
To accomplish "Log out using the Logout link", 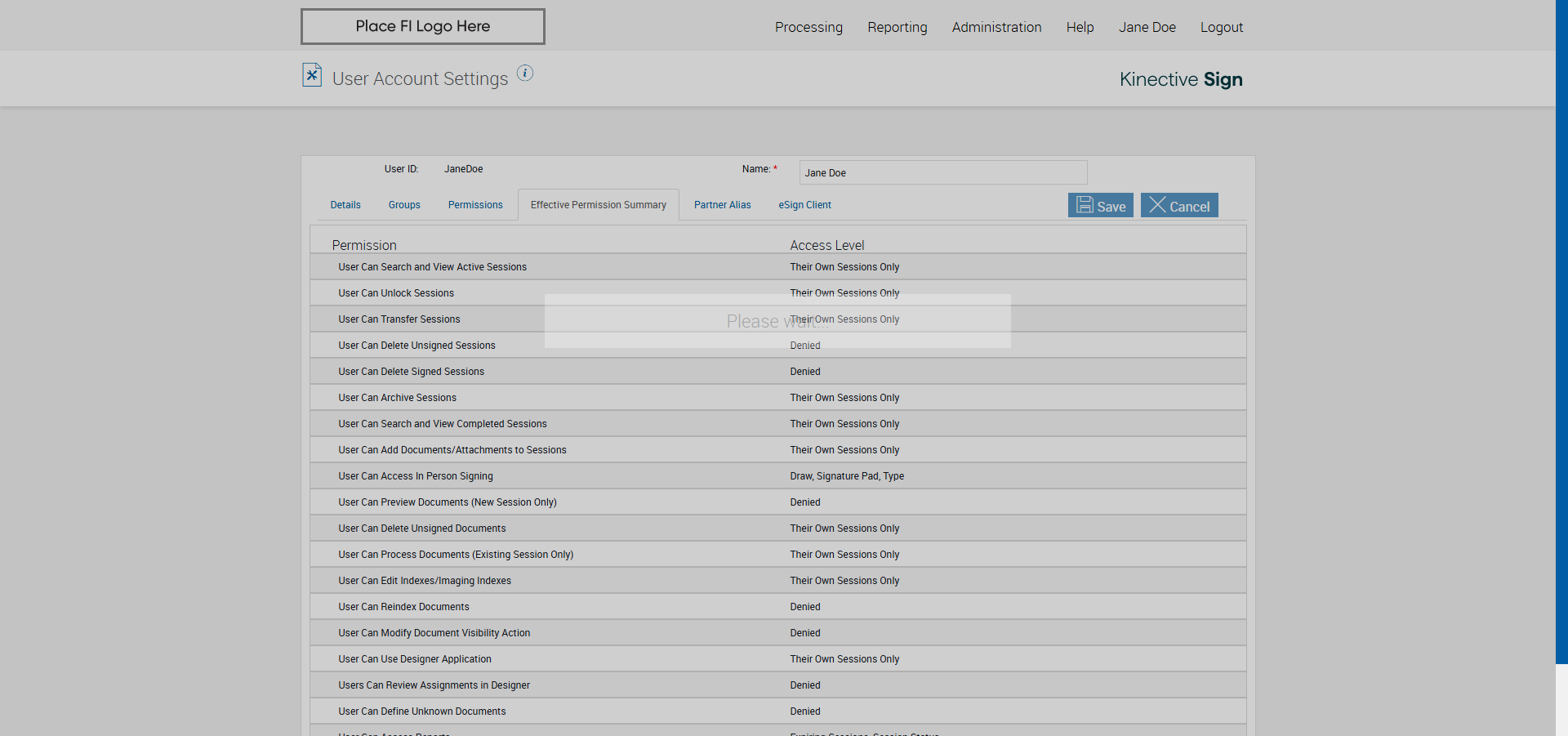I will tap(1221, 28).
